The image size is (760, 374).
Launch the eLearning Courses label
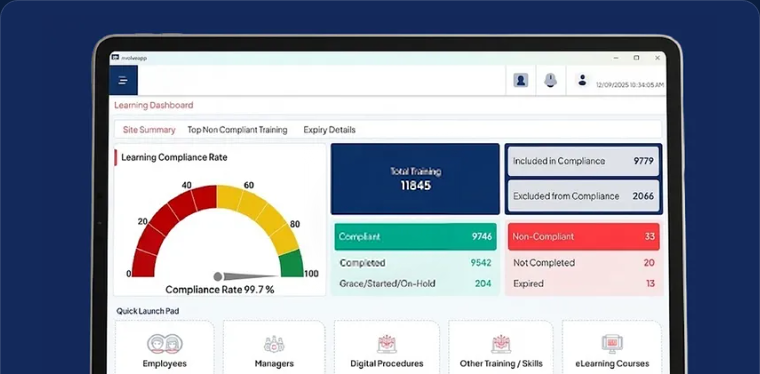612,363
